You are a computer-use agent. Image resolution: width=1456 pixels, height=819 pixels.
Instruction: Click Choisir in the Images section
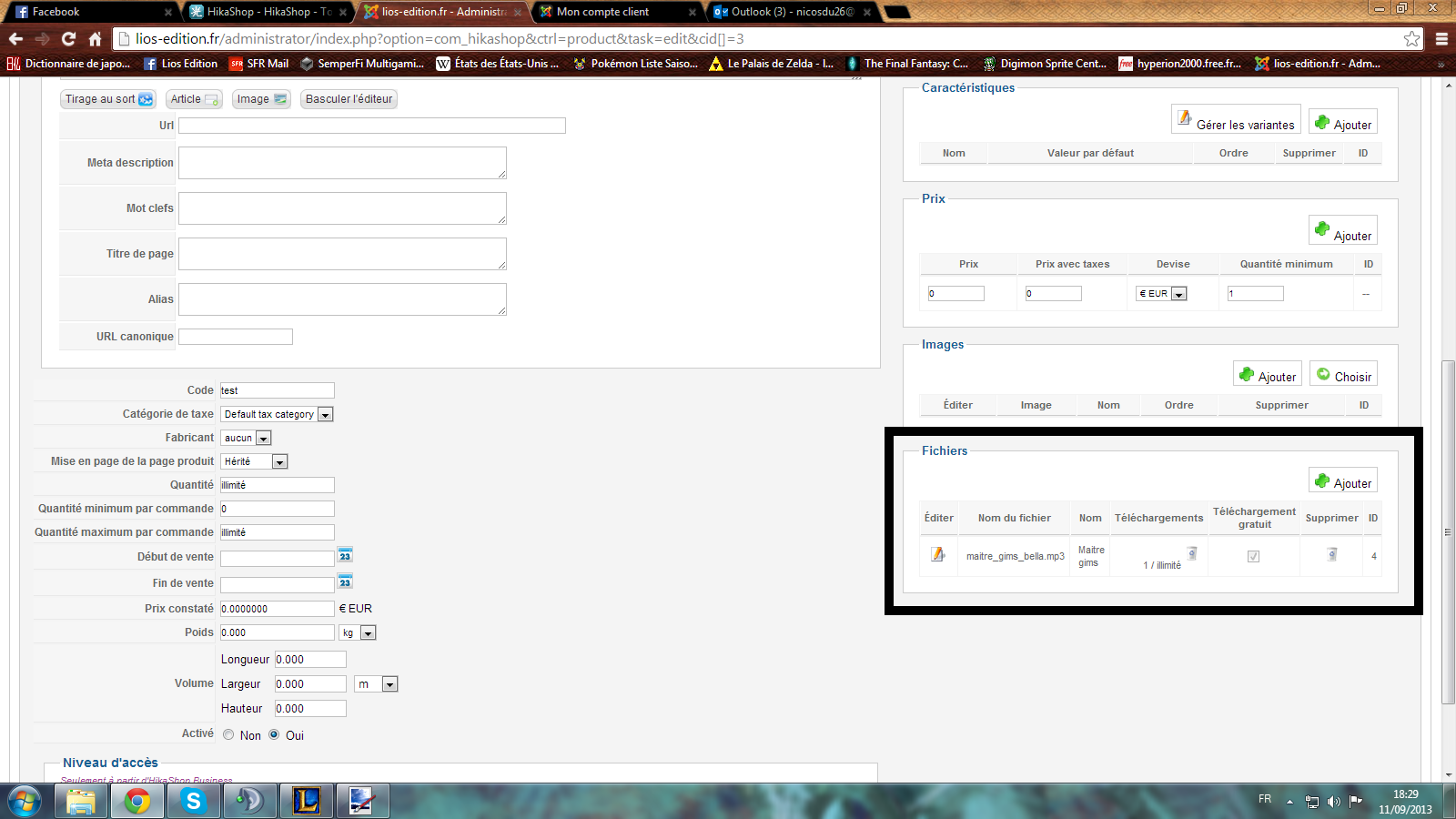point(1343,374)
